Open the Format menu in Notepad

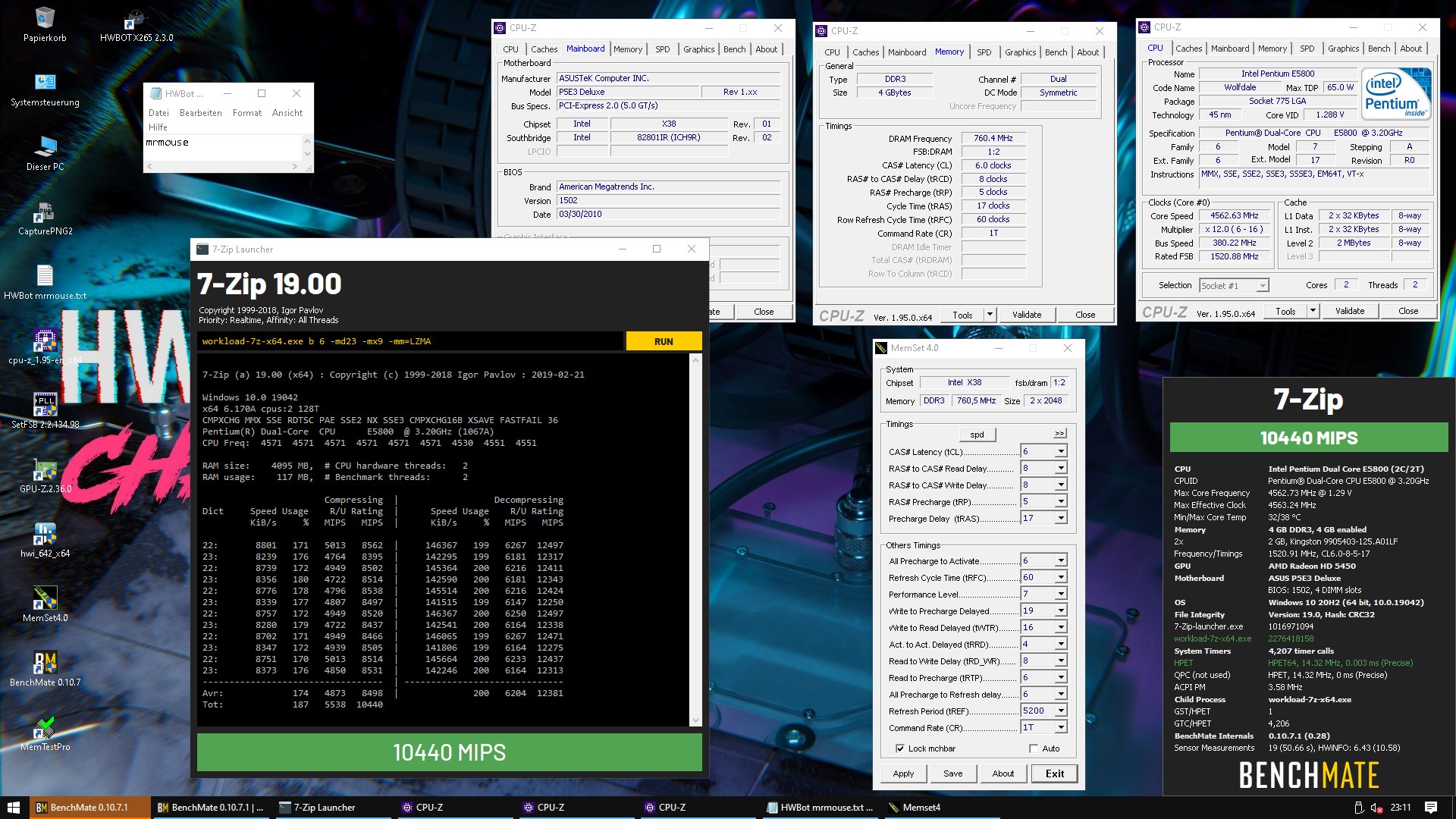(x=247, y=113)
